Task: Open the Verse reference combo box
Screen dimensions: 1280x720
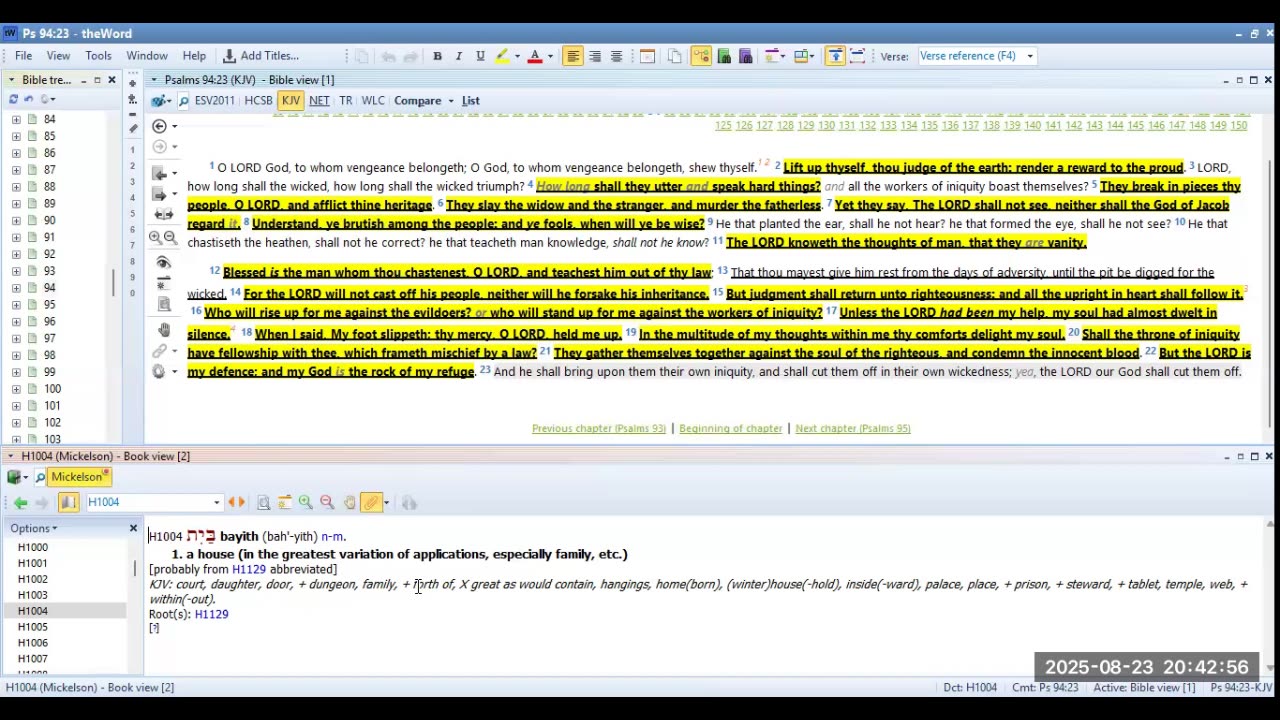Action: click(x=976, y=56)
